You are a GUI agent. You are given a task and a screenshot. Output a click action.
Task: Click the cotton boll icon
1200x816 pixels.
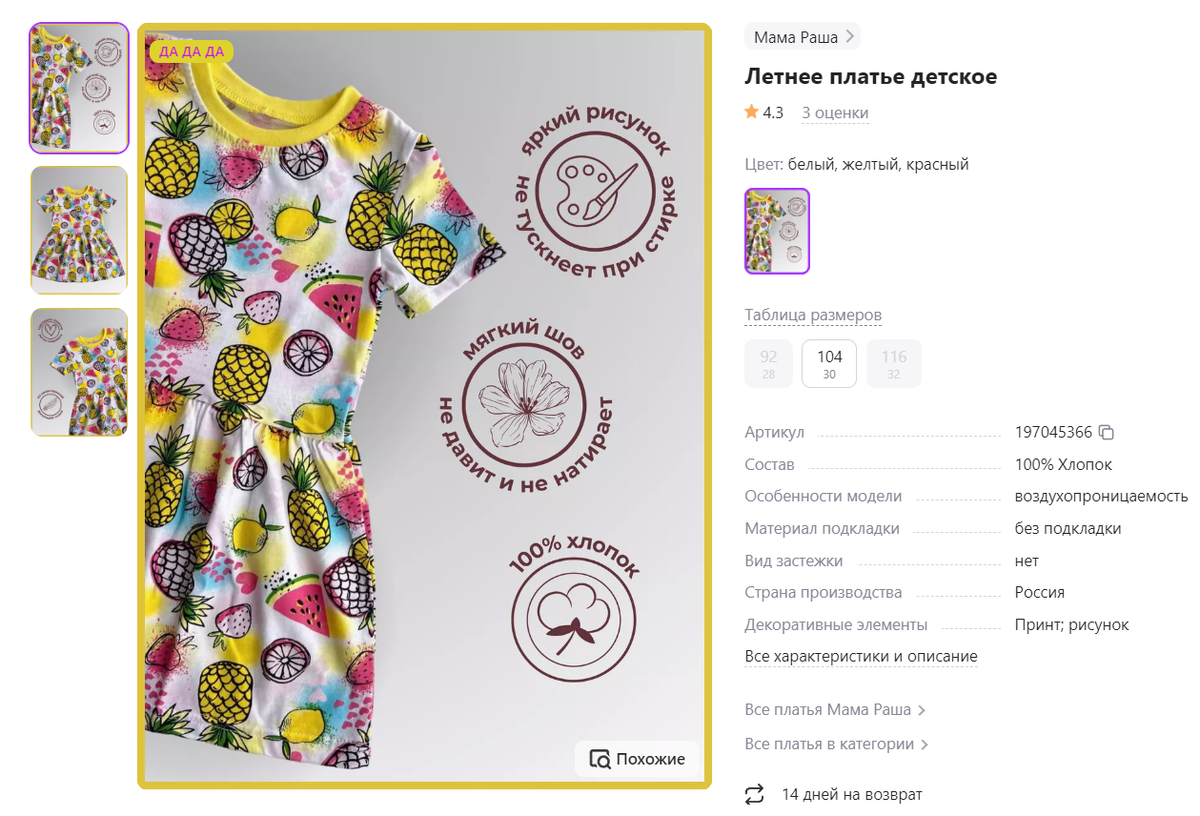pyautogui.click(x=573, y=620)
